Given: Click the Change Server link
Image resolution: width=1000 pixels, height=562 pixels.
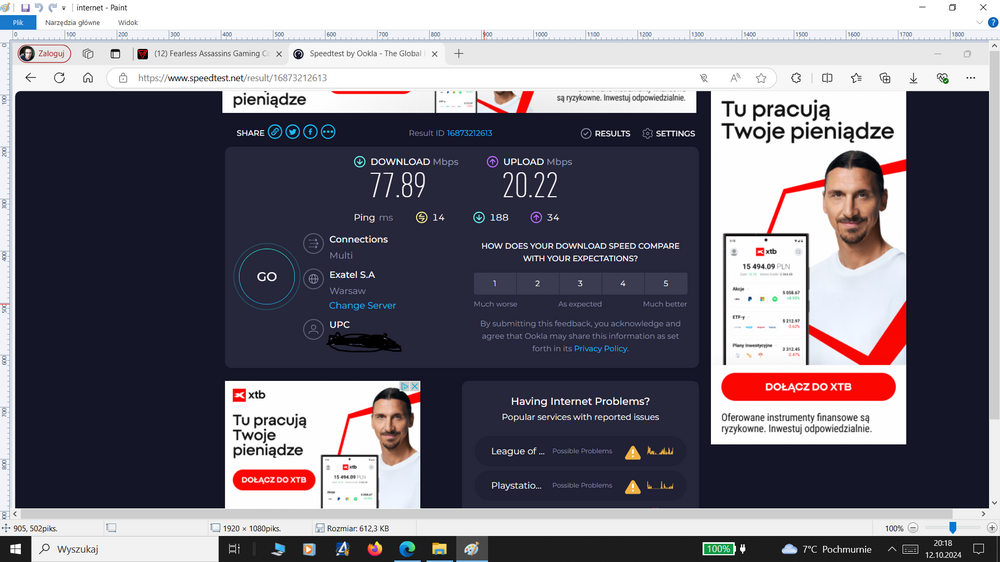Looking at the screenshot, I should 362,306.
